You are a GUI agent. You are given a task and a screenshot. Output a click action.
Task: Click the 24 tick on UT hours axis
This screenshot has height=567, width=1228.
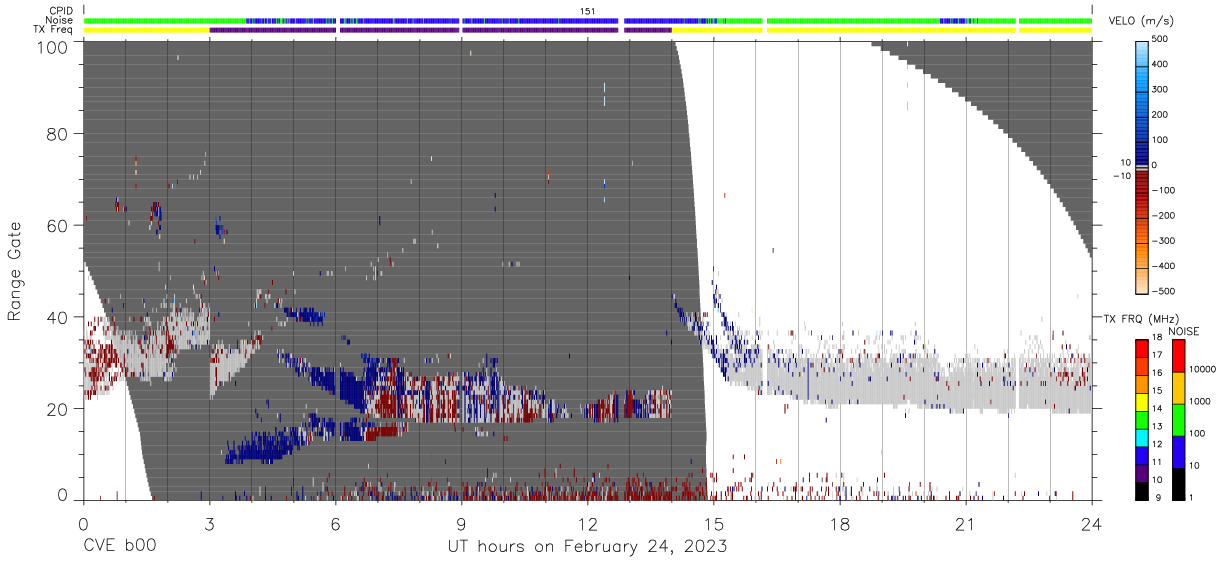1092,524
